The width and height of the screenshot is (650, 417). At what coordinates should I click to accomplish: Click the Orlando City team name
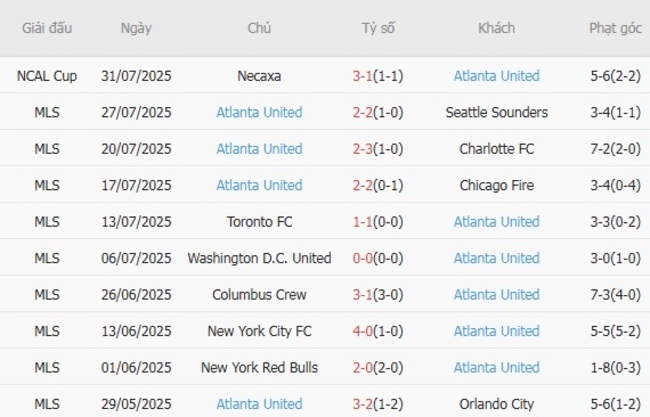496,404
